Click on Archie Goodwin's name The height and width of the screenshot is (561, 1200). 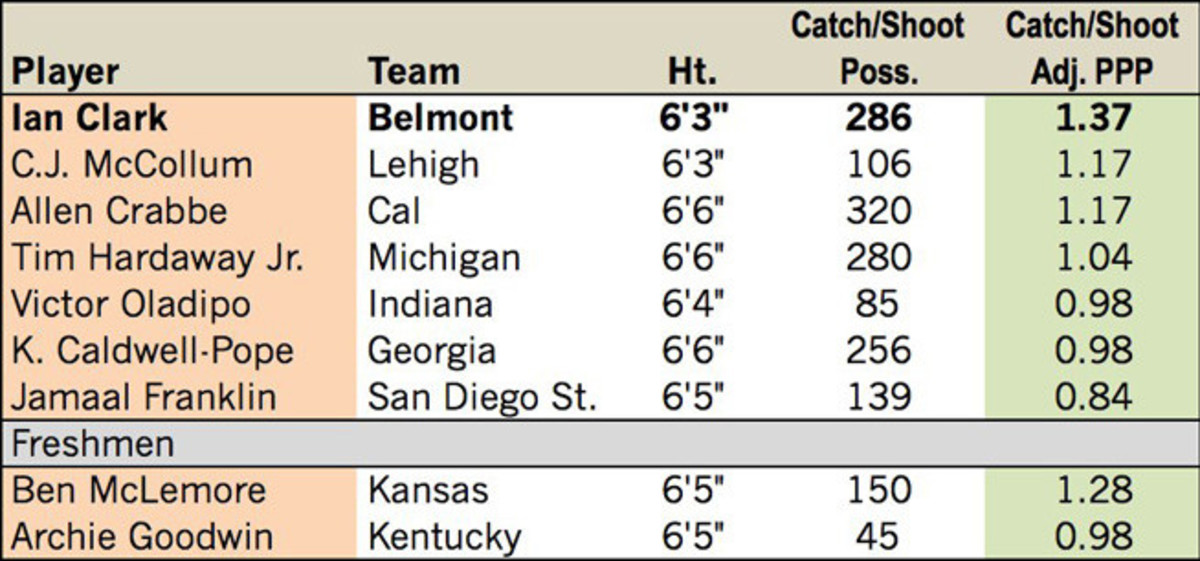(x=142, y=536)
